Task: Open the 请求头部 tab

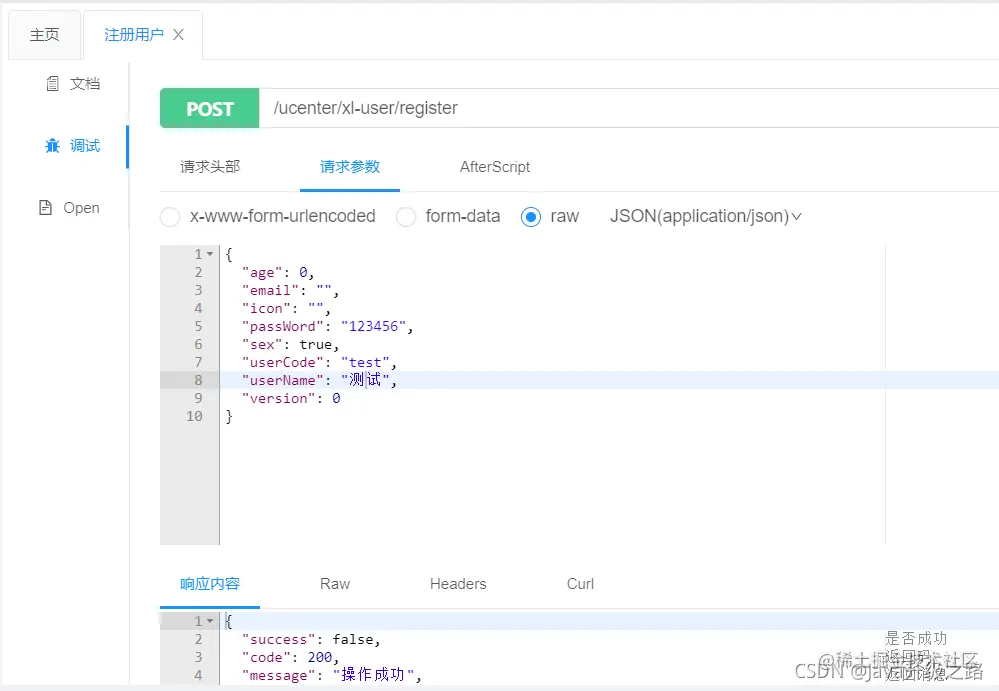Action: pyautogui.click(x=210, y=167)
